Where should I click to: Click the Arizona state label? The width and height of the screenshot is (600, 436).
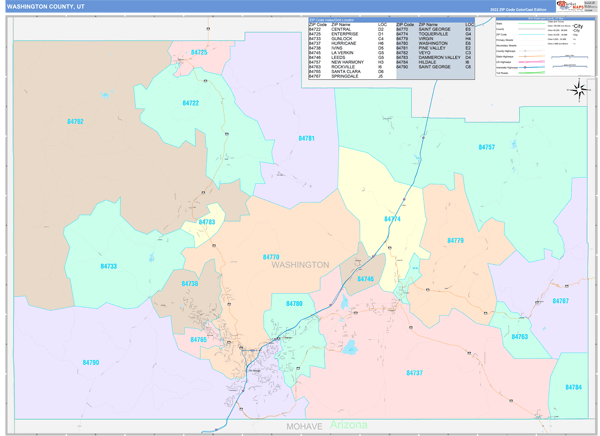pyautogui.click(x=349, y=425)
